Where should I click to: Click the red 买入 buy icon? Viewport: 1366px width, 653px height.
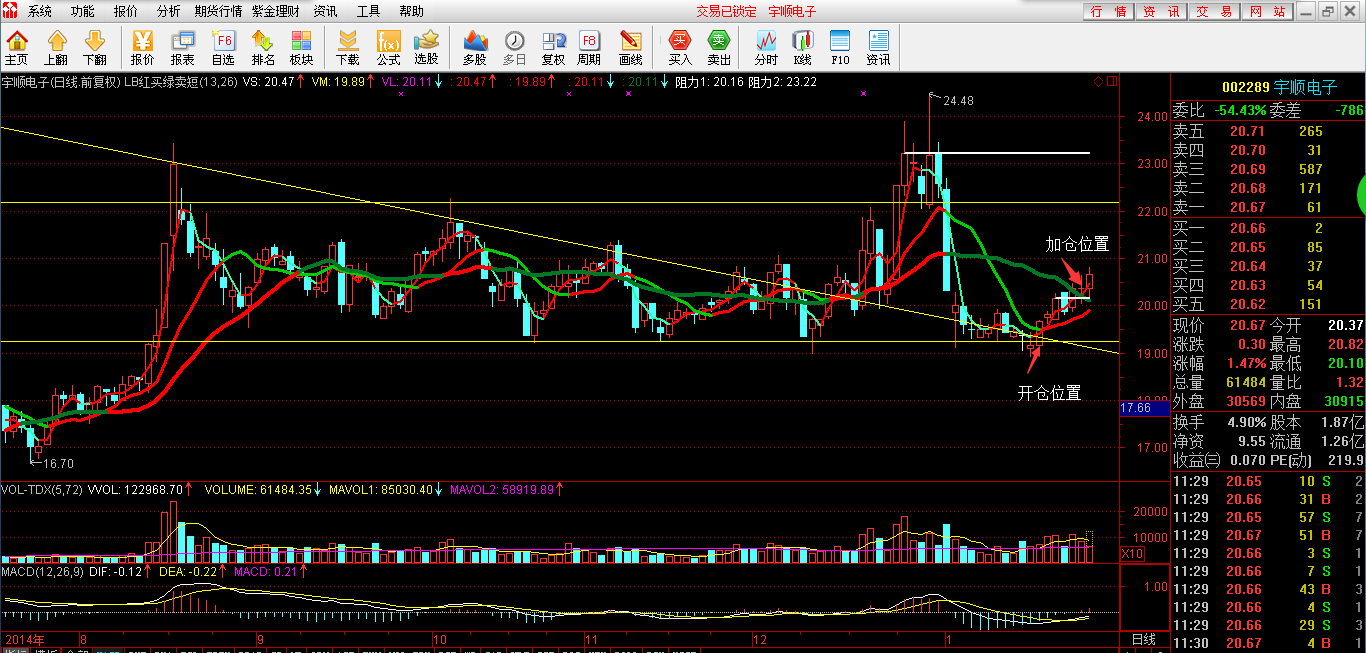(x=680, y=47)
